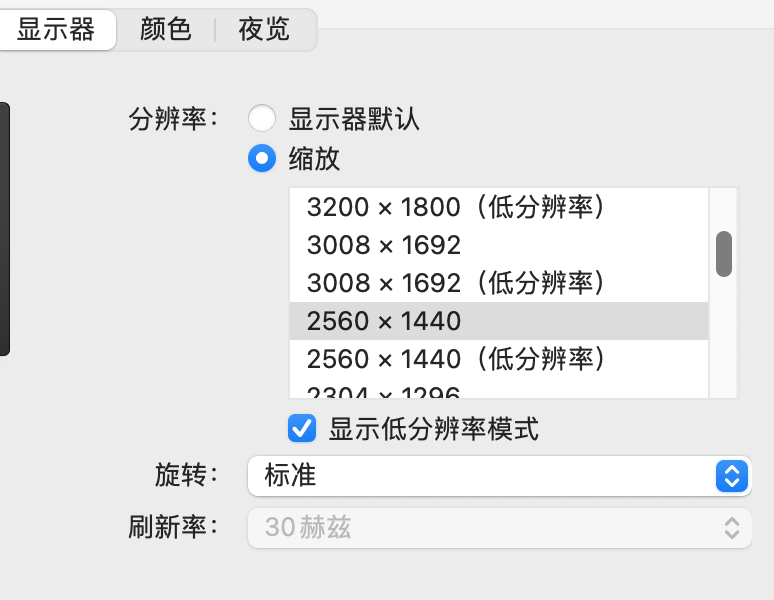Click gray chevron arrows of refresh rate menu
Image resolution: width=774 pixels, height=600 pixels.
click(732, 527)
